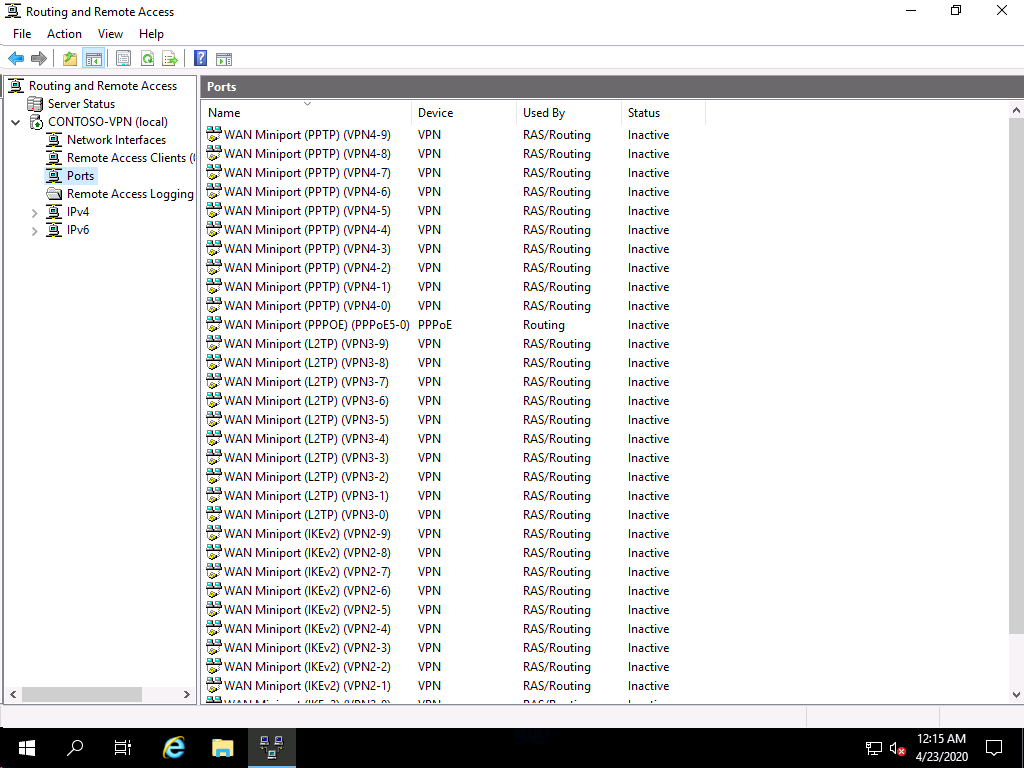Click the Refresh toolbar icon

147,59
